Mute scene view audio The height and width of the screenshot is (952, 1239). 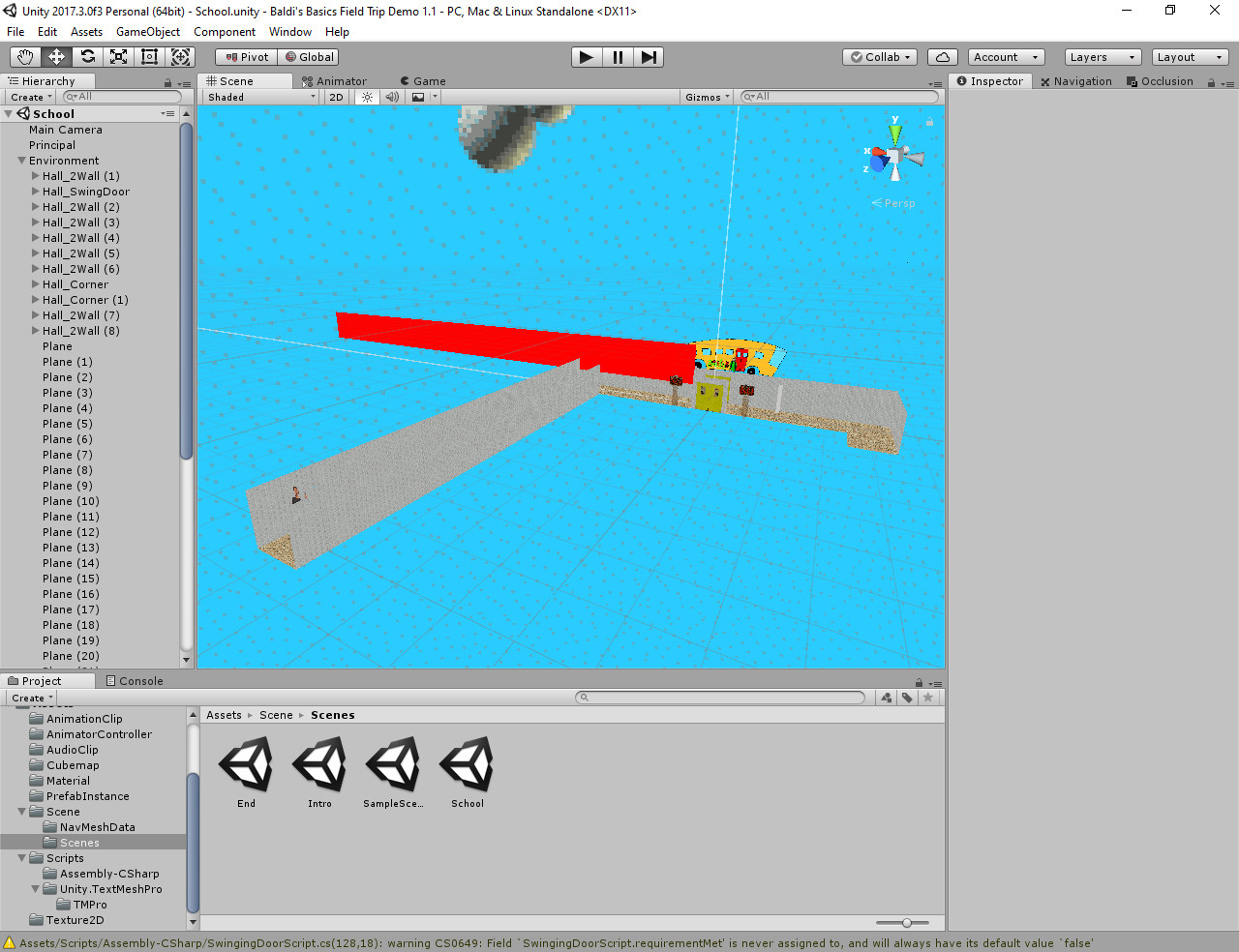(x=391, y=97)
